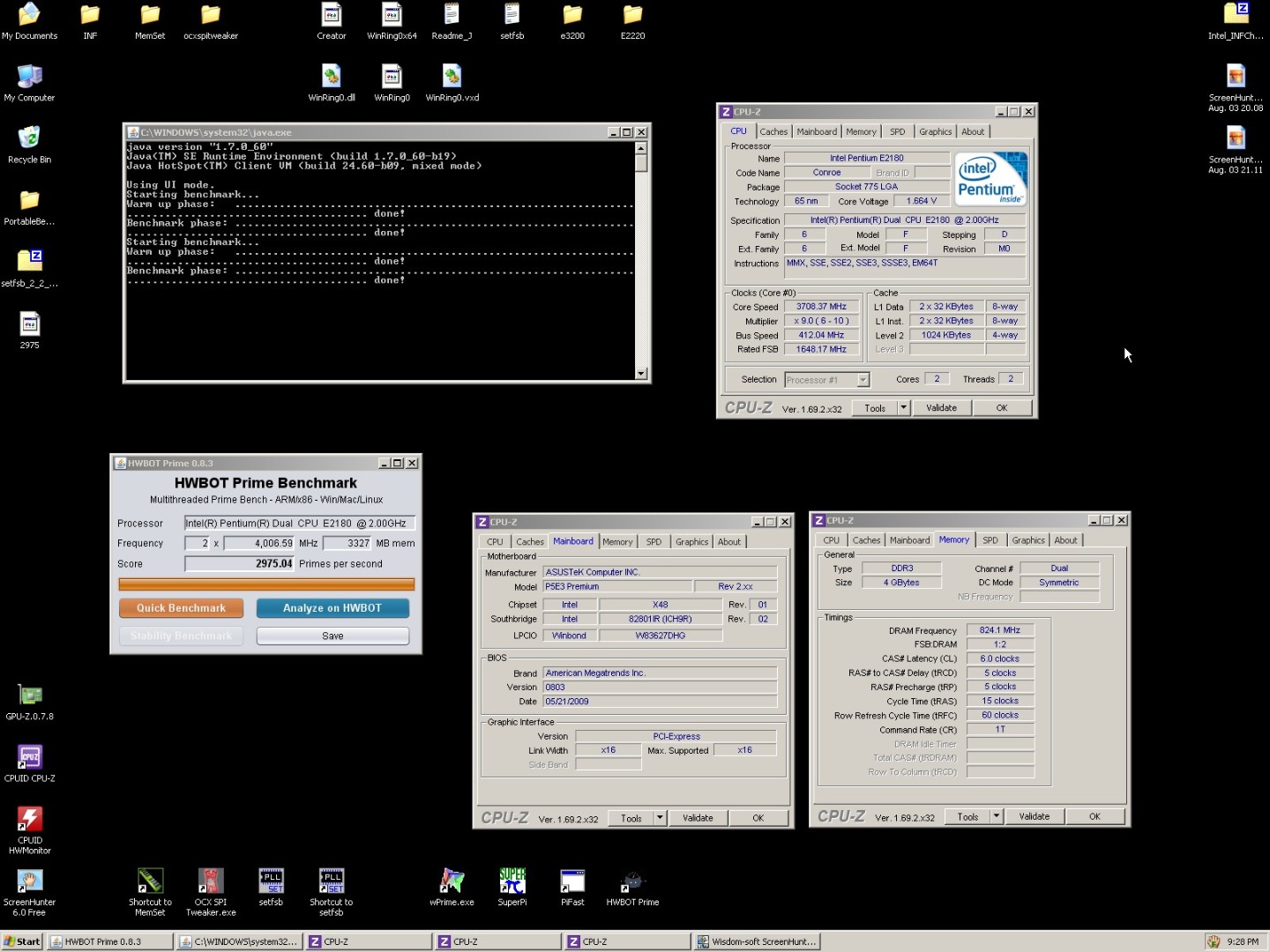This screenshot has height=952, width=1270.
Task: Click the Frequency field showing 4,006.59
Action: (259, 543)
